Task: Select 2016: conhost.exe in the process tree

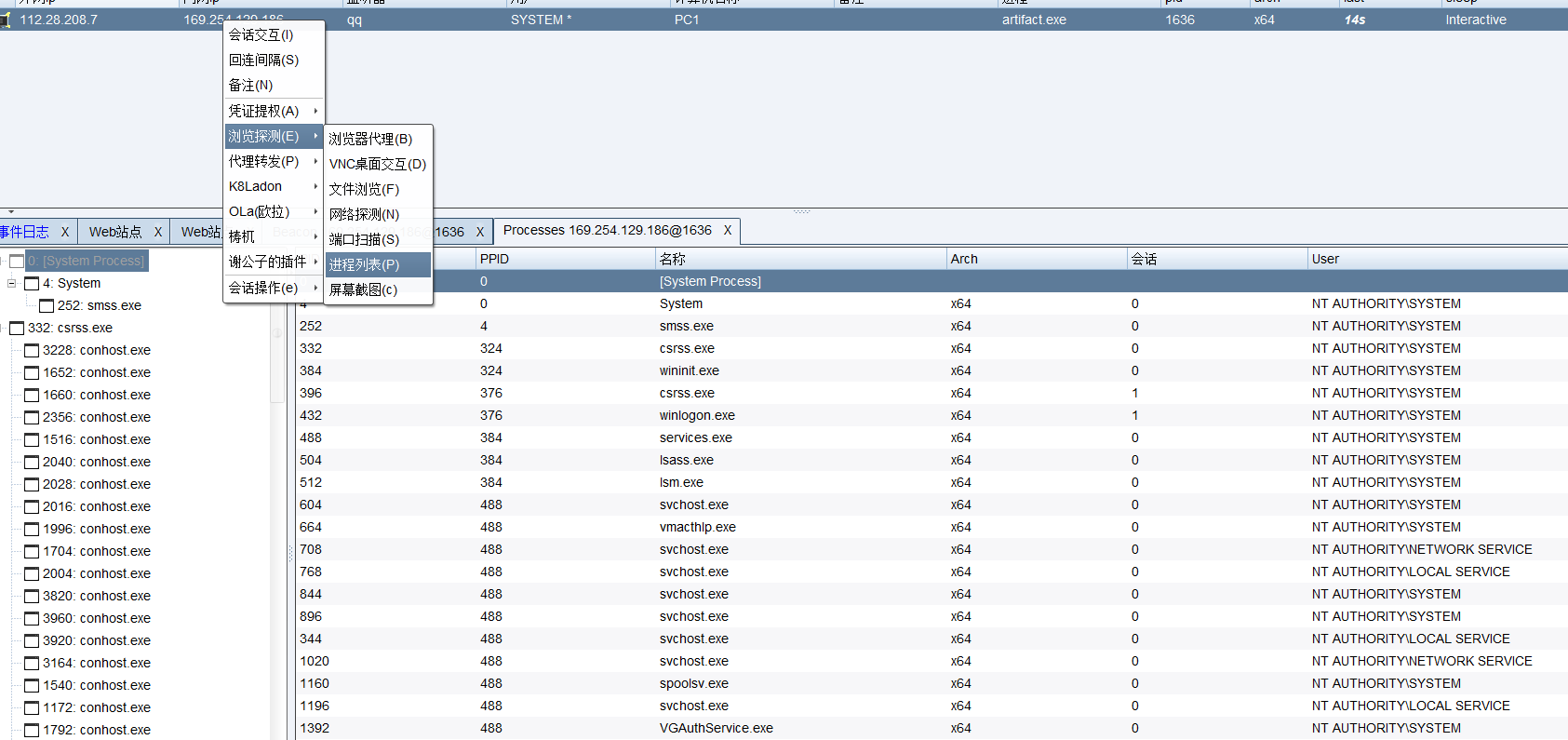Action: (x=97, y=506)
